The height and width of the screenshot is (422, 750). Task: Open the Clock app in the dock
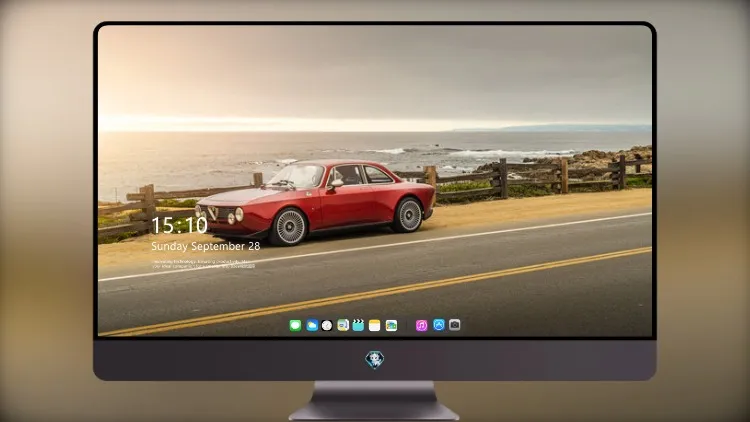click(327, 325)
